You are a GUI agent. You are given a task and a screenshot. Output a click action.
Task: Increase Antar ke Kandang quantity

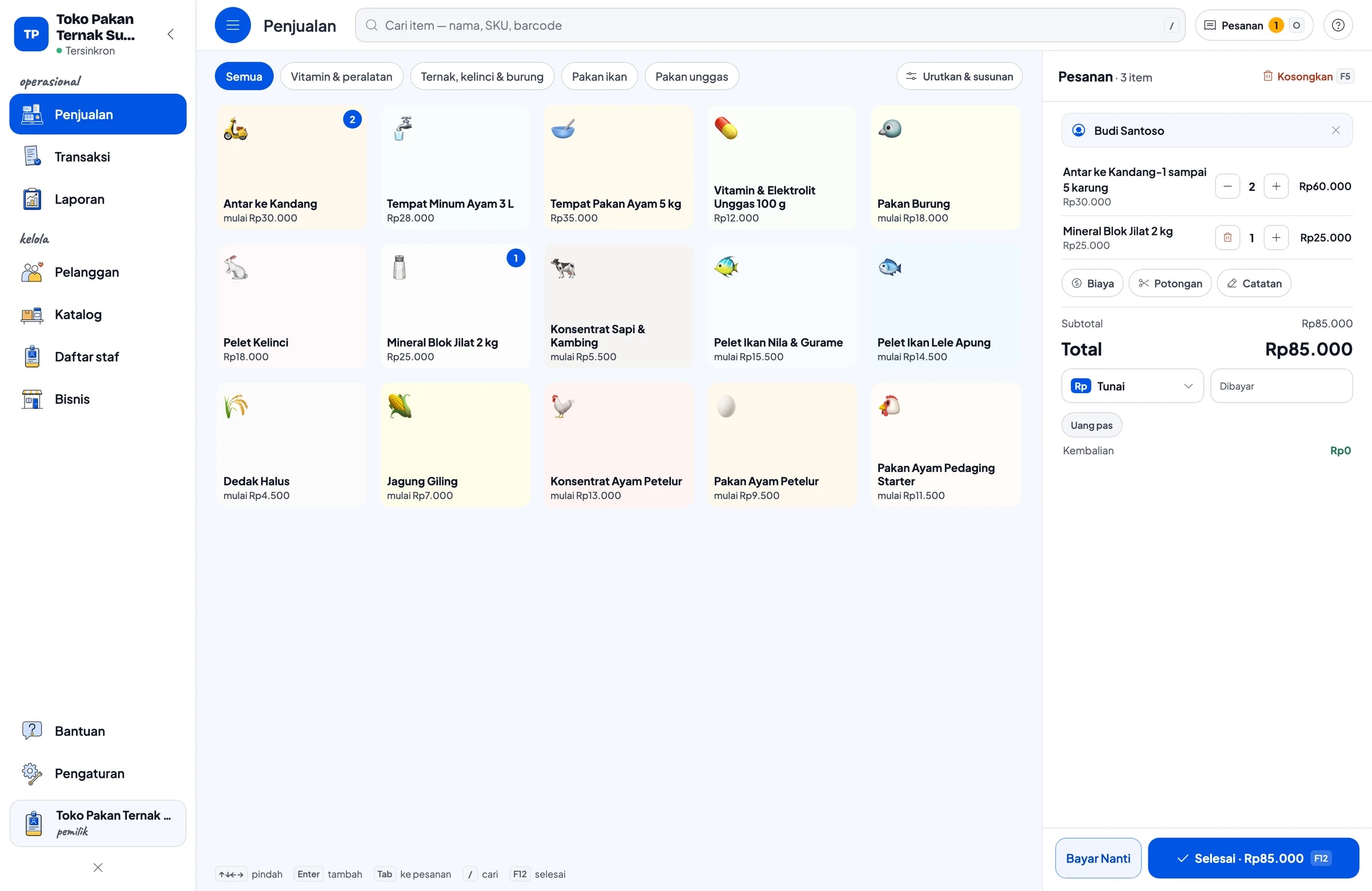pos(1276,186)
